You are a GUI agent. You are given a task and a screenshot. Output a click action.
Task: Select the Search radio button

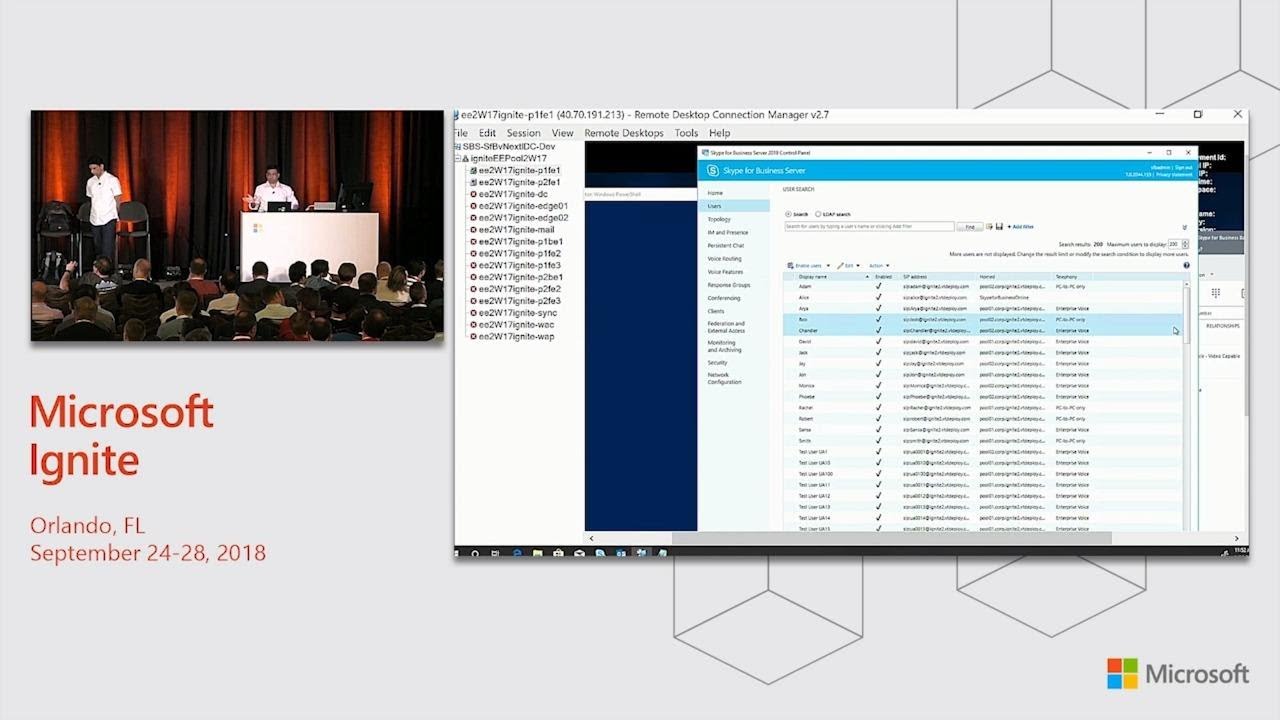click(x=788, y=214)
